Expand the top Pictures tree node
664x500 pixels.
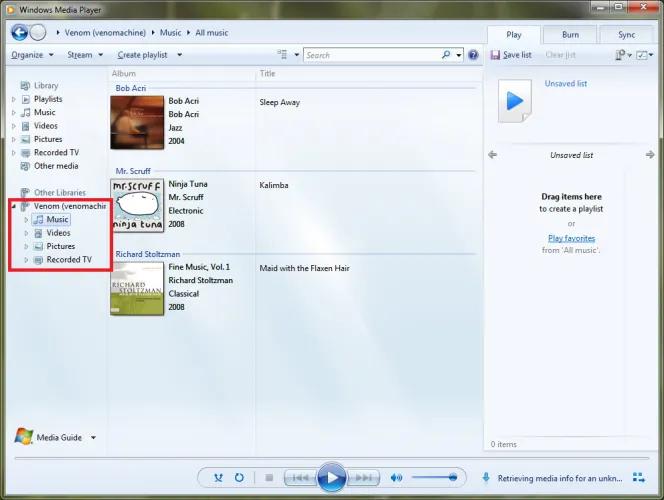(14, 139)
